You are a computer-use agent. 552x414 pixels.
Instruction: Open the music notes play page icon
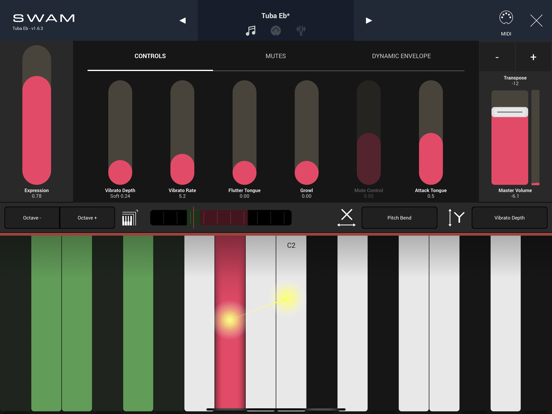tap(250, 31)
